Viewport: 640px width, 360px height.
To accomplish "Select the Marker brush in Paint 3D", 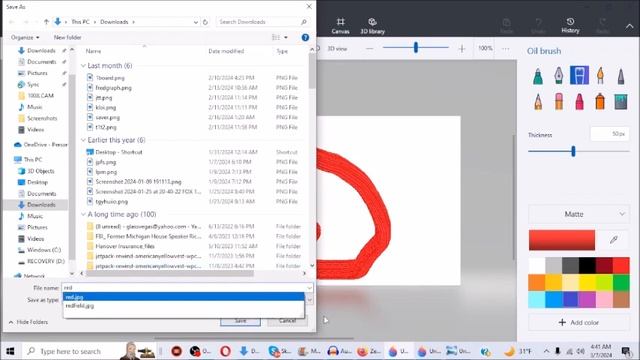I will tap(538, 76).
